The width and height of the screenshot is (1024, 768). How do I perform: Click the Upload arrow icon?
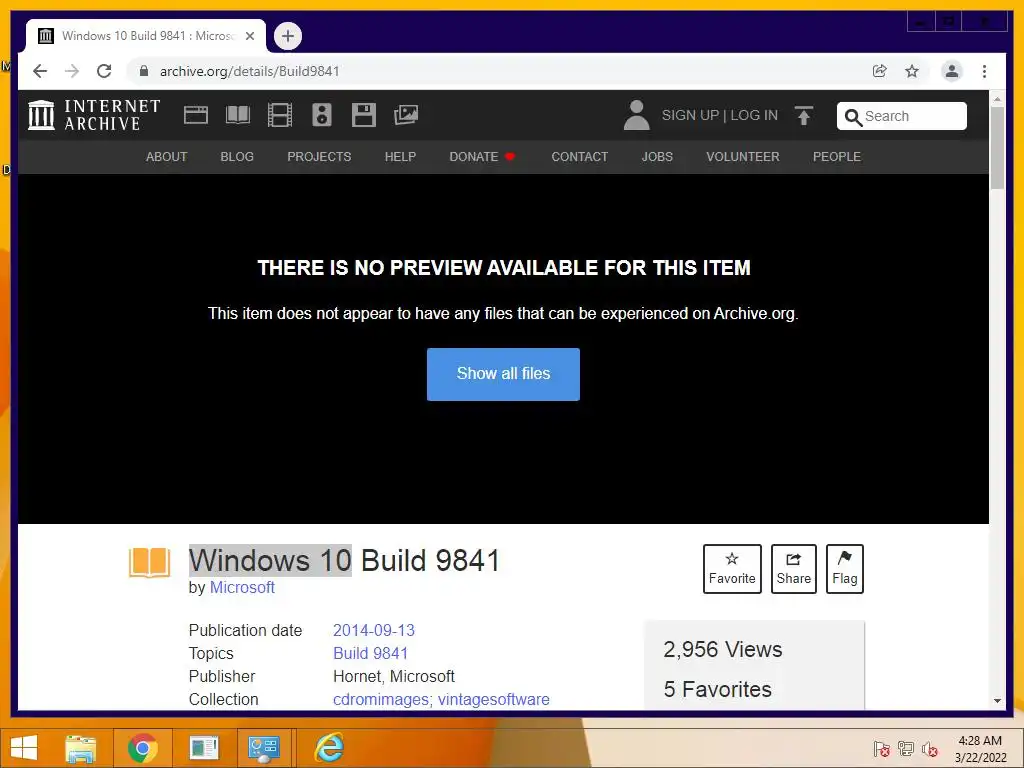[804, 115]
